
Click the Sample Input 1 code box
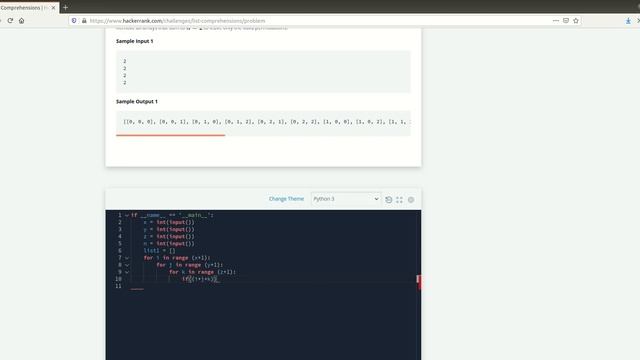pos(263,72)
